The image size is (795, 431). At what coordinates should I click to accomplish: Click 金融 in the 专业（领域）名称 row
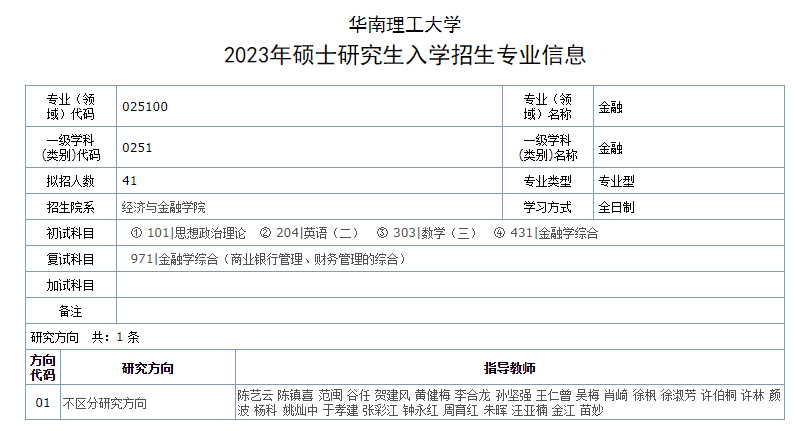click(x=610, y=107)
